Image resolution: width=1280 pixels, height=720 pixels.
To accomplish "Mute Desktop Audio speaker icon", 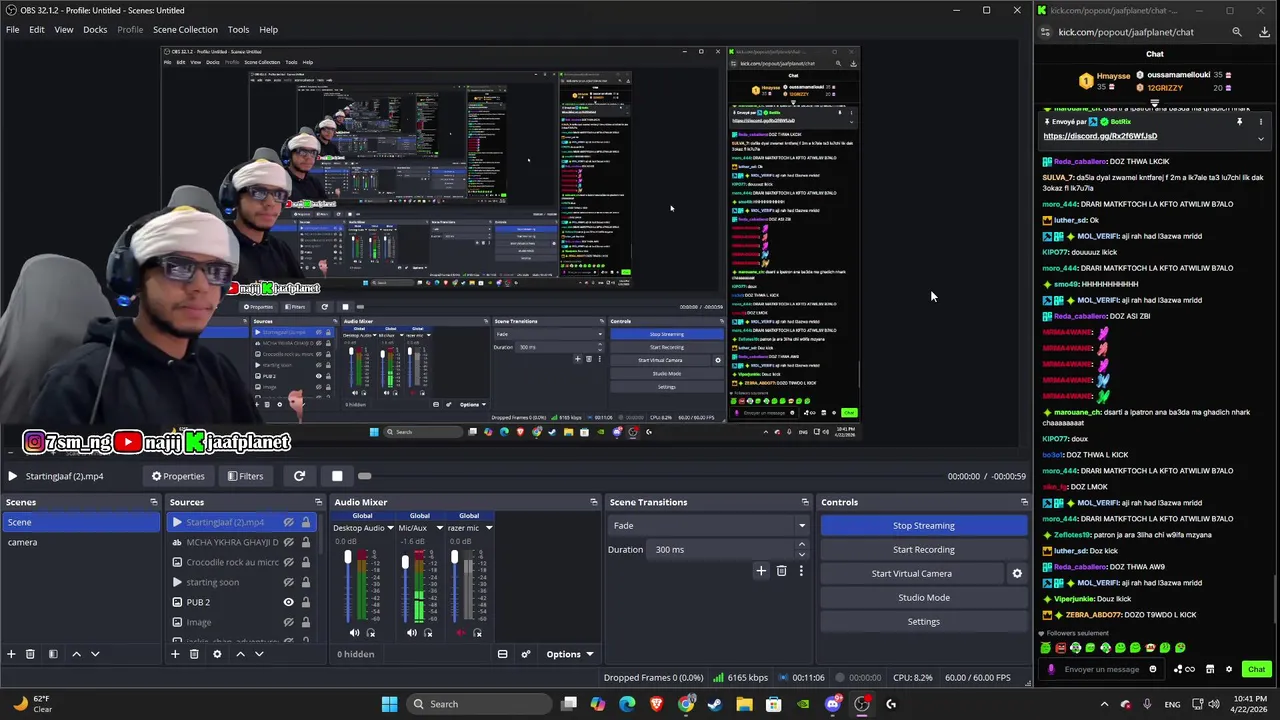I will (x=354, y=633).
